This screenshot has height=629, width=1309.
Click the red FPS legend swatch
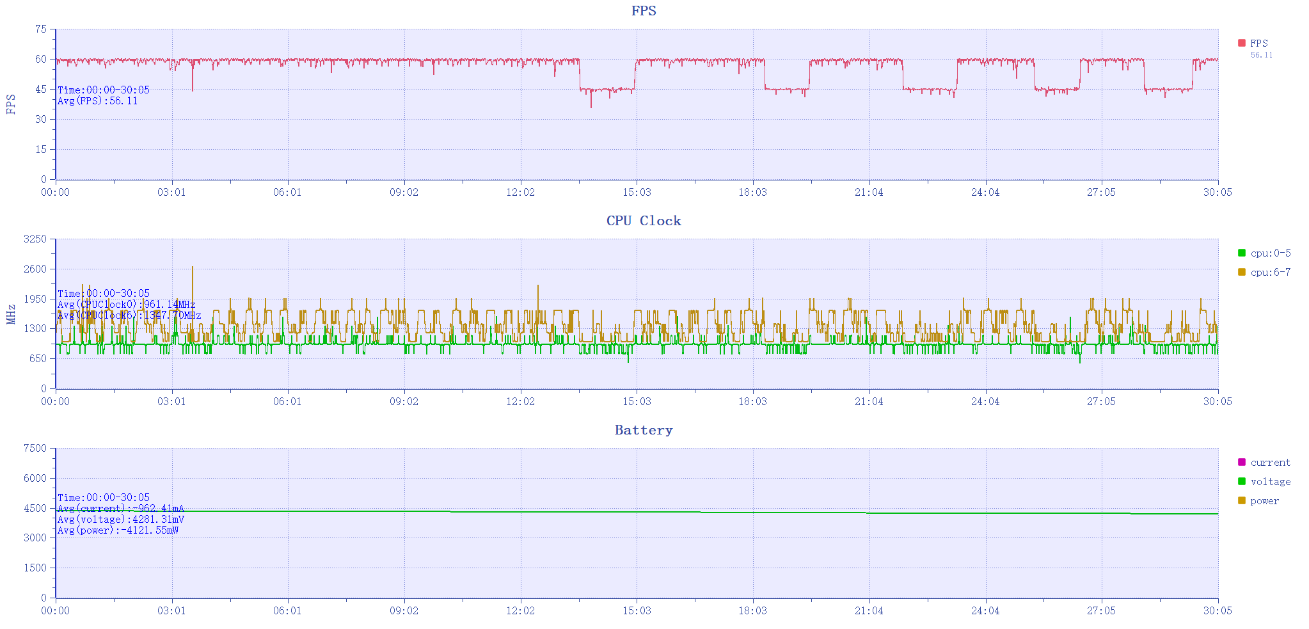point(1241,43)
